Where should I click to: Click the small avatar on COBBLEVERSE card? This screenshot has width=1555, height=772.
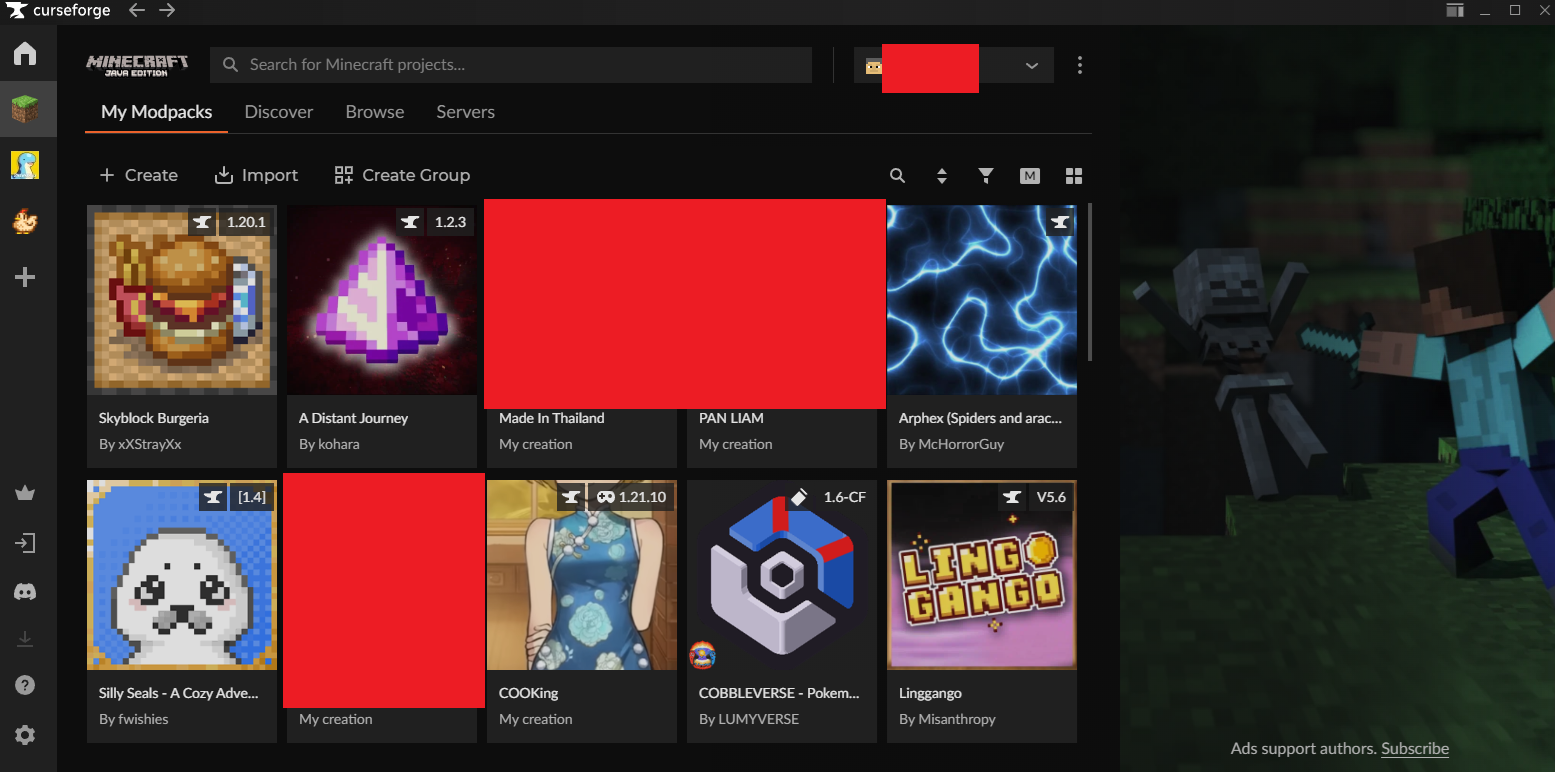point(702,655)
